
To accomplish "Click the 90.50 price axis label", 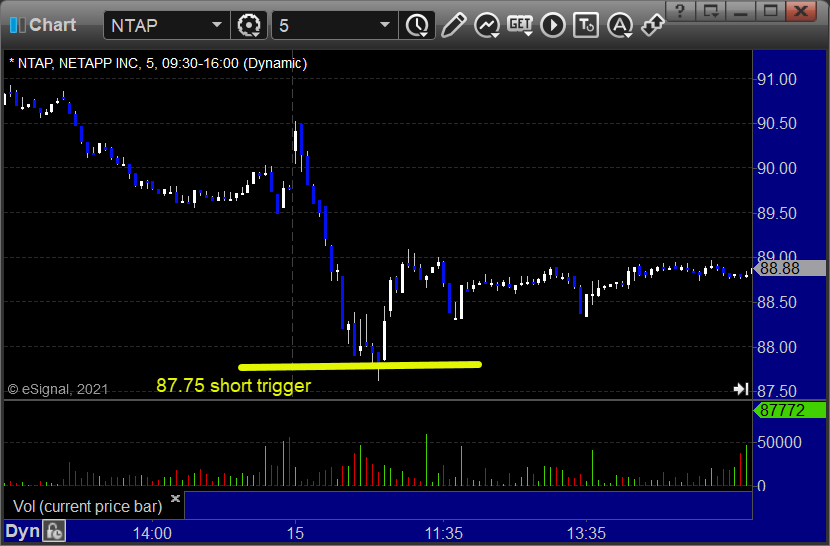I will (x=777, y=123).
